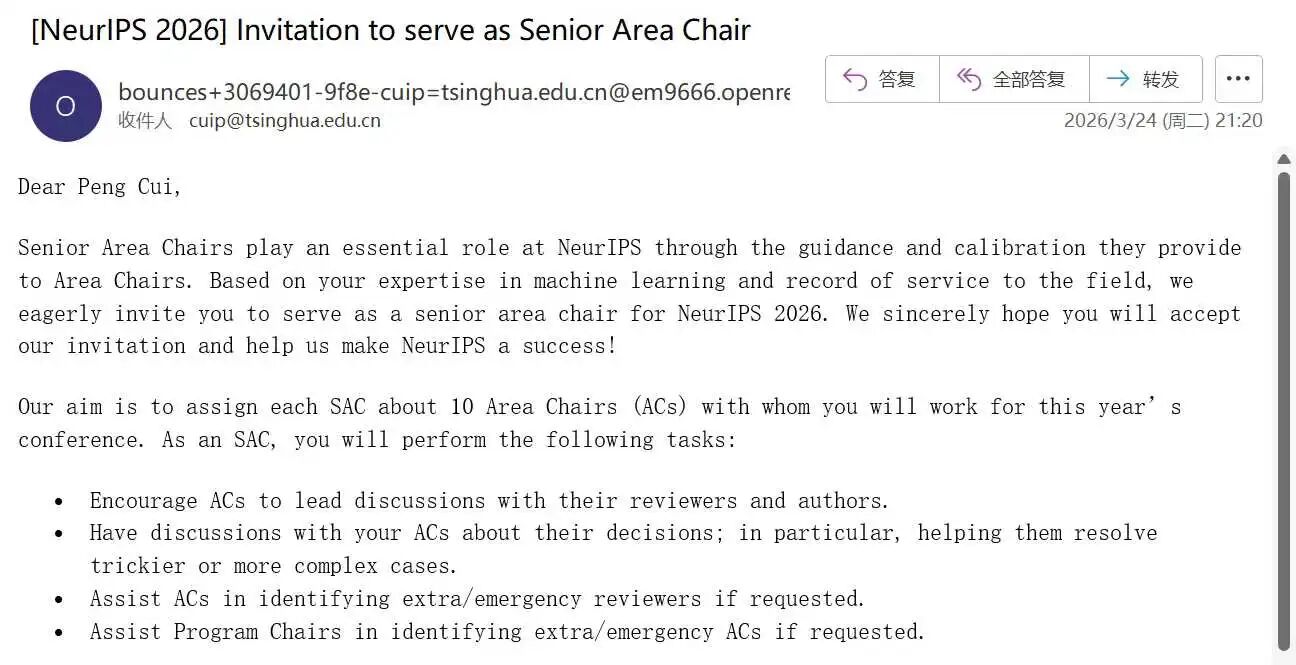Click the reply arrow icon
Screen dimensions: 1296x665
pyautogui.click(x=855, y=79)
